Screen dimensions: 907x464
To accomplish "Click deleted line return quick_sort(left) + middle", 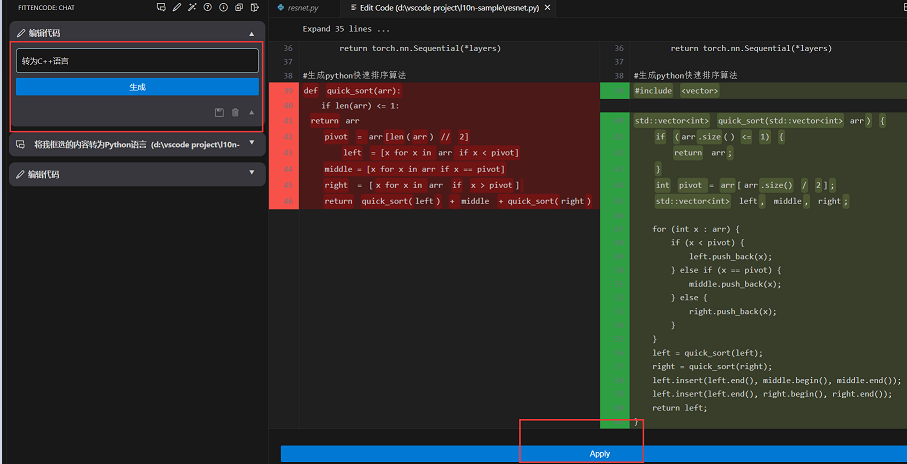I will (458, 201).
